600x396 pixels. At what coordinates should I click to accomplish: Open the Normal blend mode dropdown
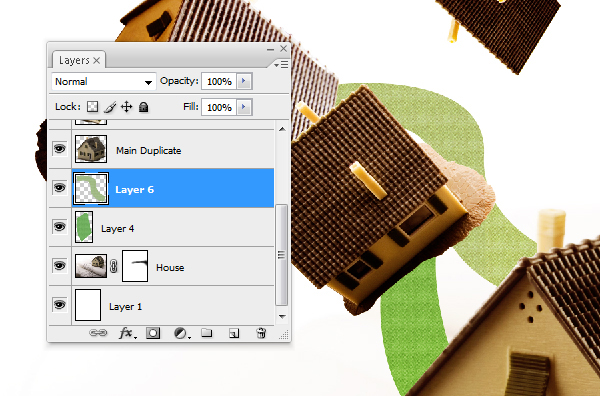tap(104, 81)
